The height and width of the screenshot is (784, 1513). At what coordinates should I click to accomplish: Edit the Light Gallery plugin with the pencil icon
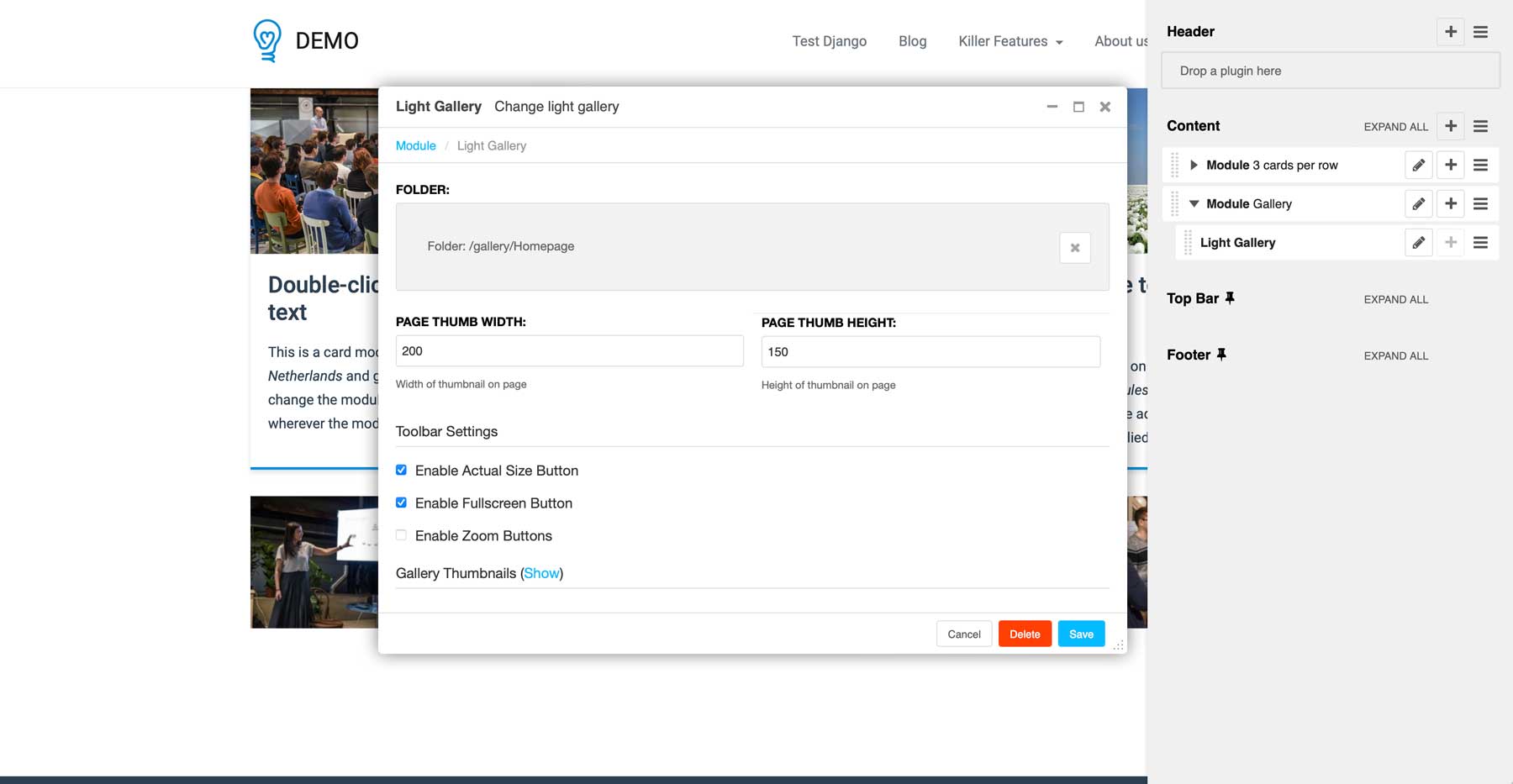click(1418, 242)
